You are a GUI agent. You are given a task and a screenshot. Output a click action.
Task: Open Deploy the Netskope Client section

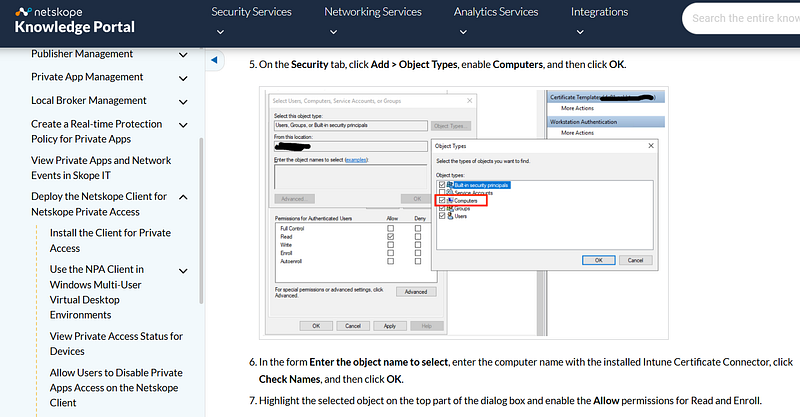(x=98, y=204)
